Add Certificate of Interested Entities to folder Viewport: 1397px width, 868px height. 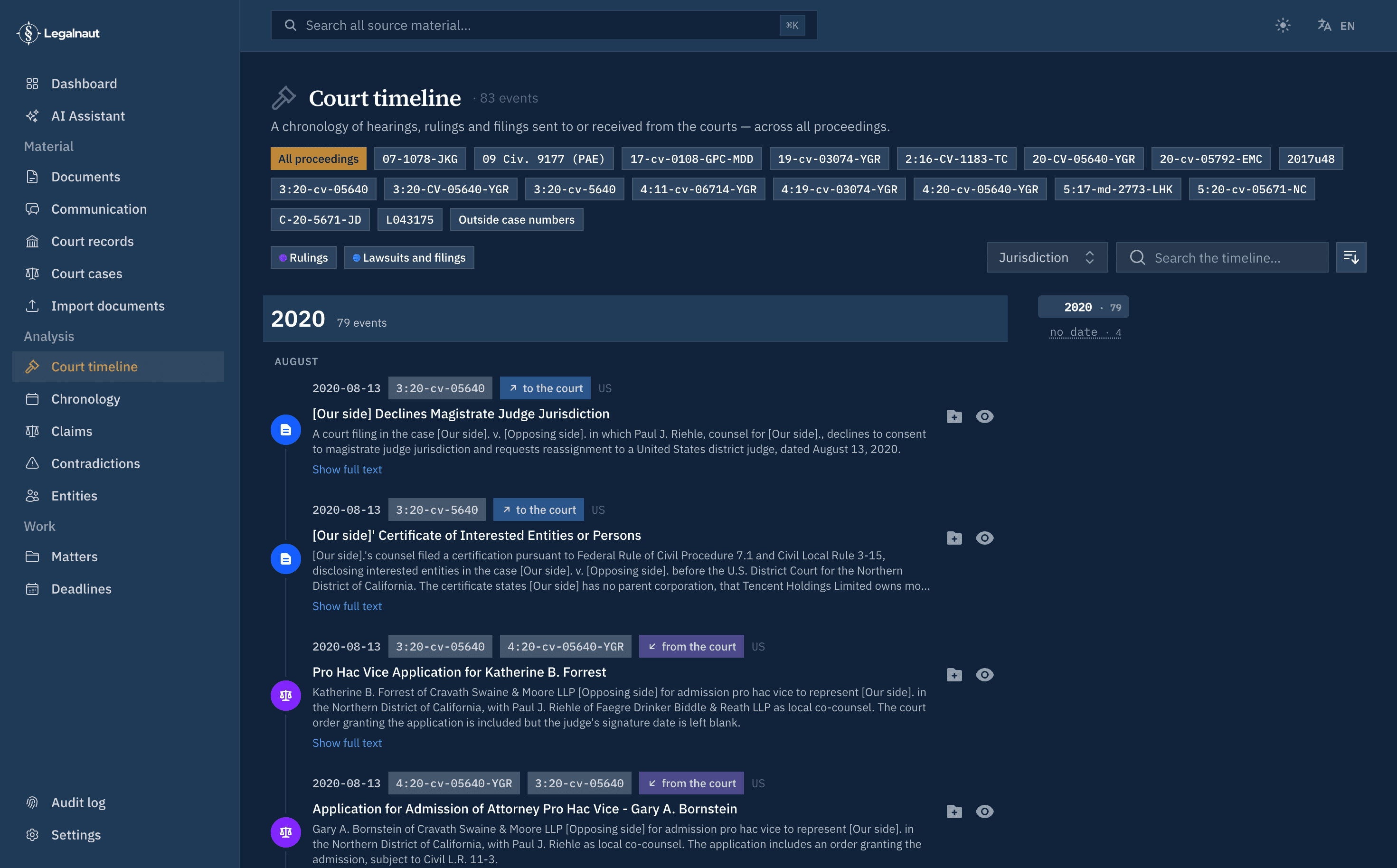[x=954, y=538]
